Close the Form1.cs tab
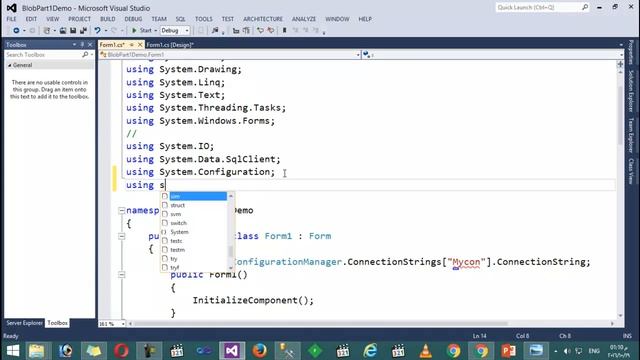The image size is (640, 360). tap(140, 44)
